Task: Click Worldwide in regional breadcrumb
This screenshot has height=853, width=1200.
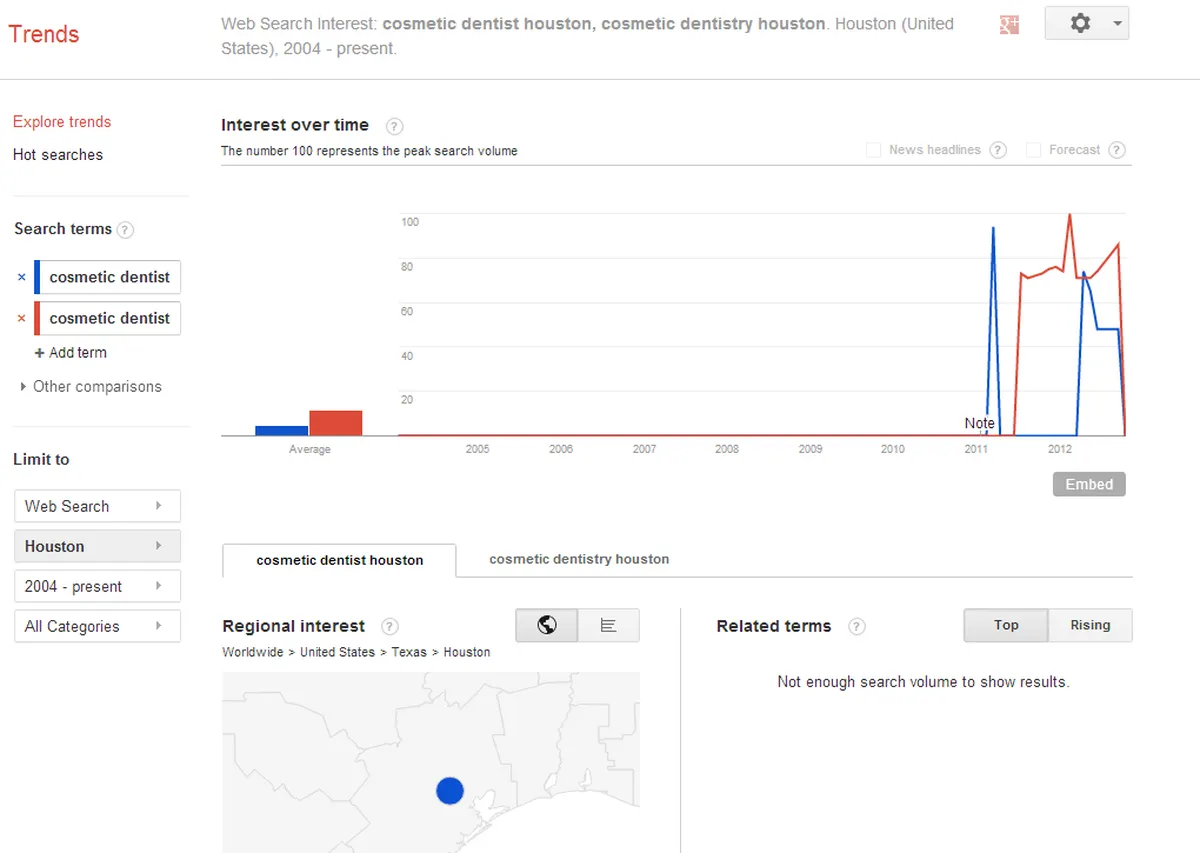Action: (x=253, y=652)
